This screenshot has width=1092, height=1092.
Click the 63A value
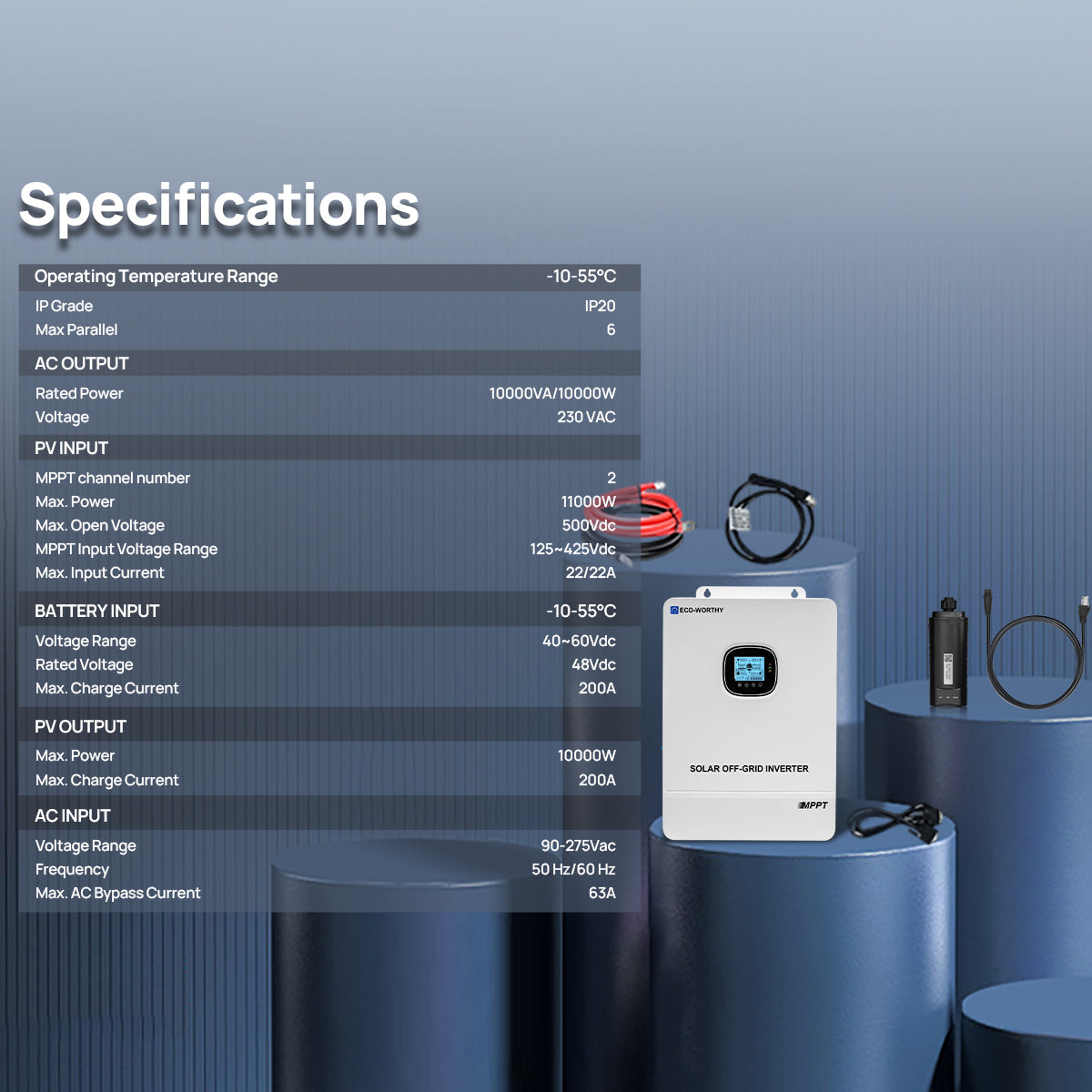(602, 893)
